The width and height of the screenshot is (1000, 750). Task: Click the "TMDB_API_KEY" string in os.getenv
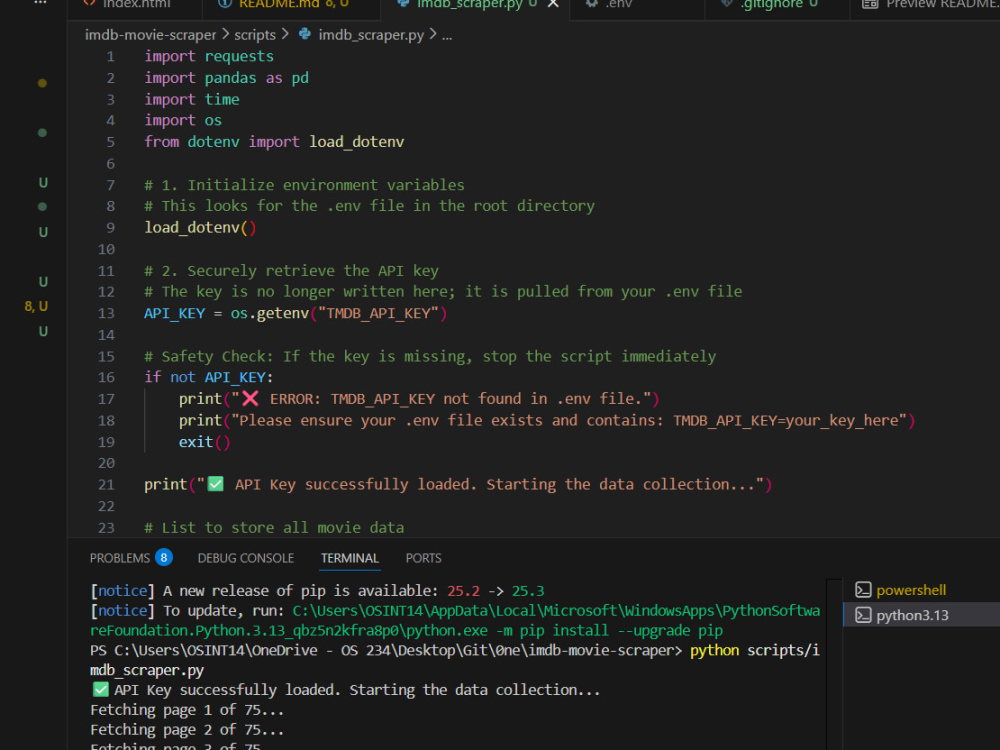coord(378,314)
